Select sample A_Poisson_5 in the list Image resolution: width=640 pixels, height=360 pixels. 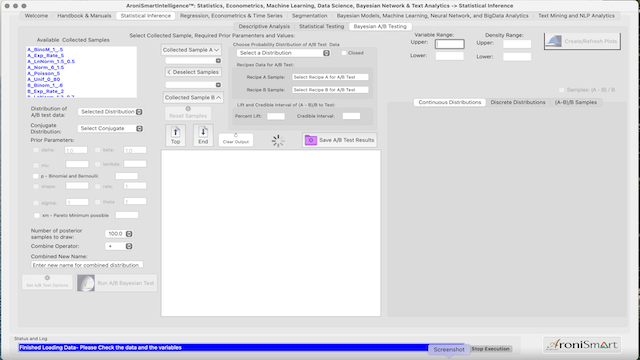(44, 73)
